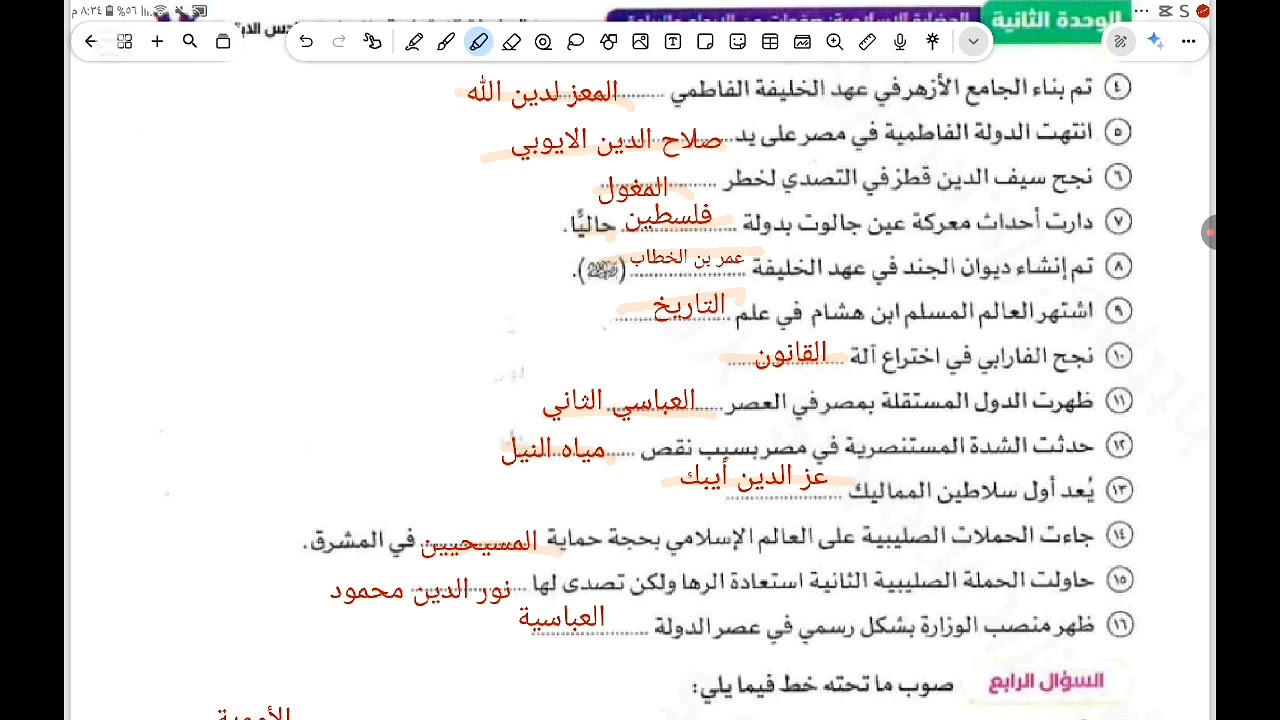Tap the S icon in status bar
Image resolution: width=1280 pixels, height=720 pixels.
1184,11
